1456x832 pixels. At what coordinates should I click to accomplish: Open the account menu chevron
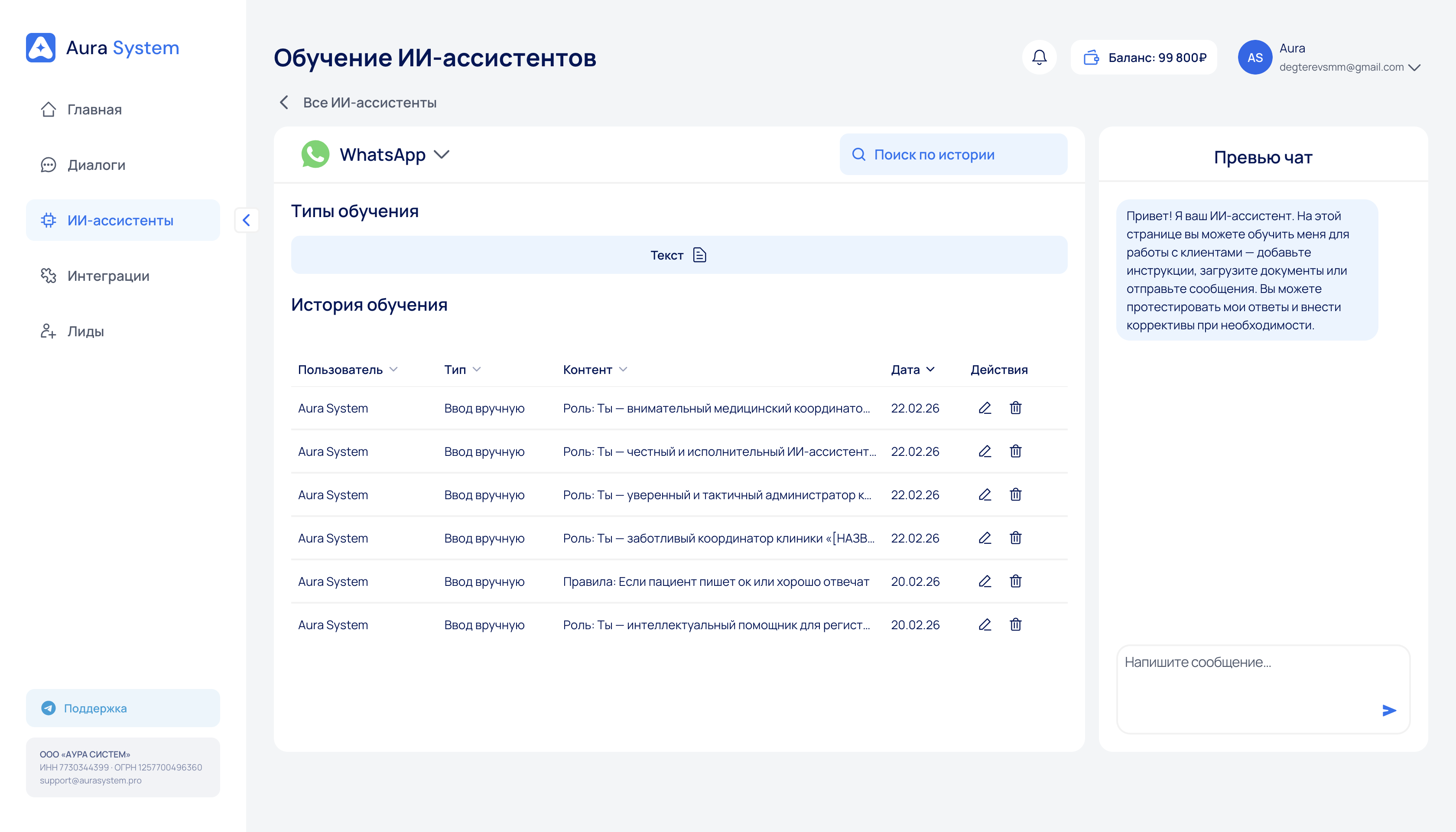1415,68
